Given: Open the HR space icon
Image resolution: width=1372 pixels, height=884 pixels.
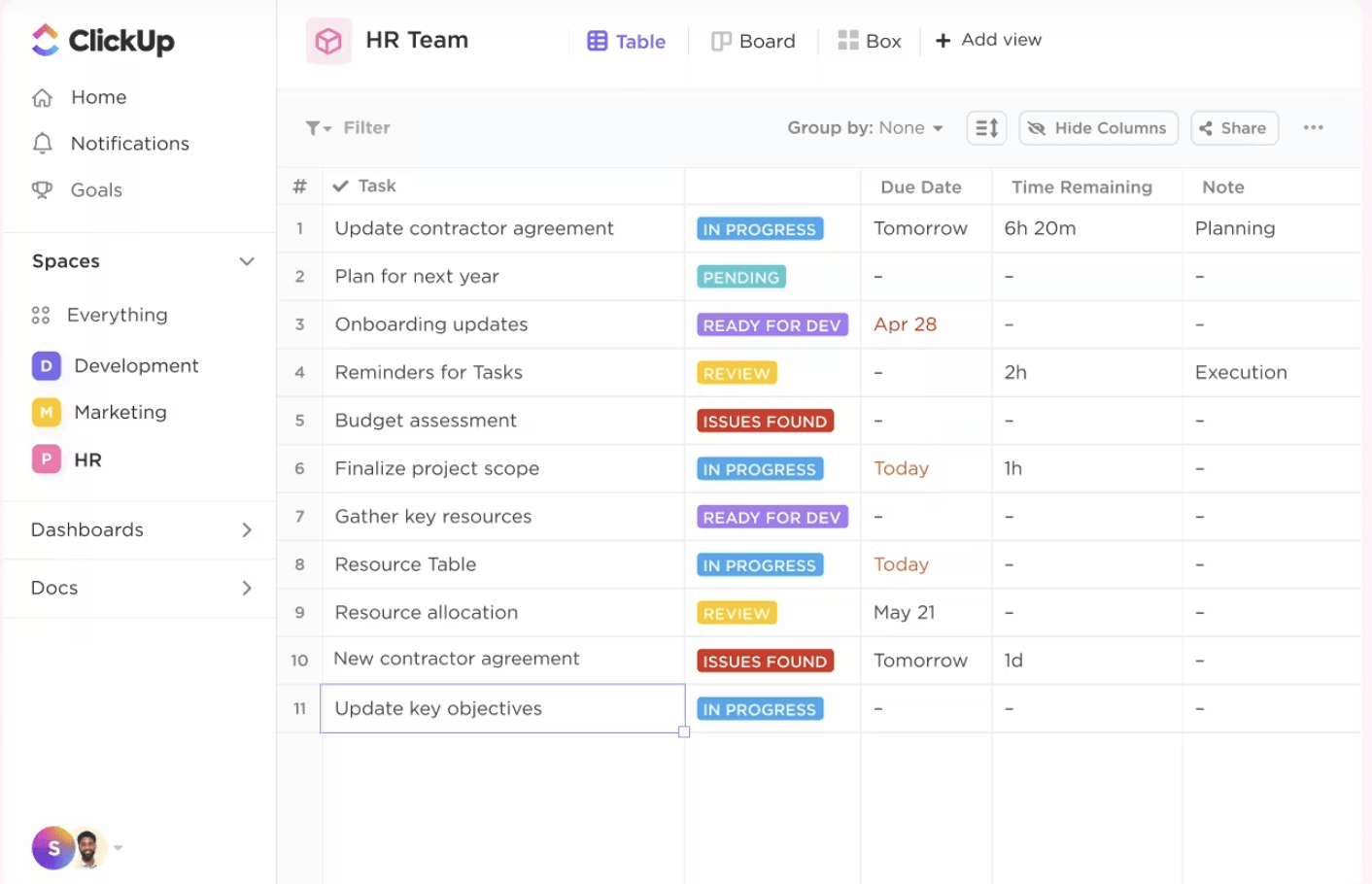Looking at the screenshot, I should click(x=46, y=459).
